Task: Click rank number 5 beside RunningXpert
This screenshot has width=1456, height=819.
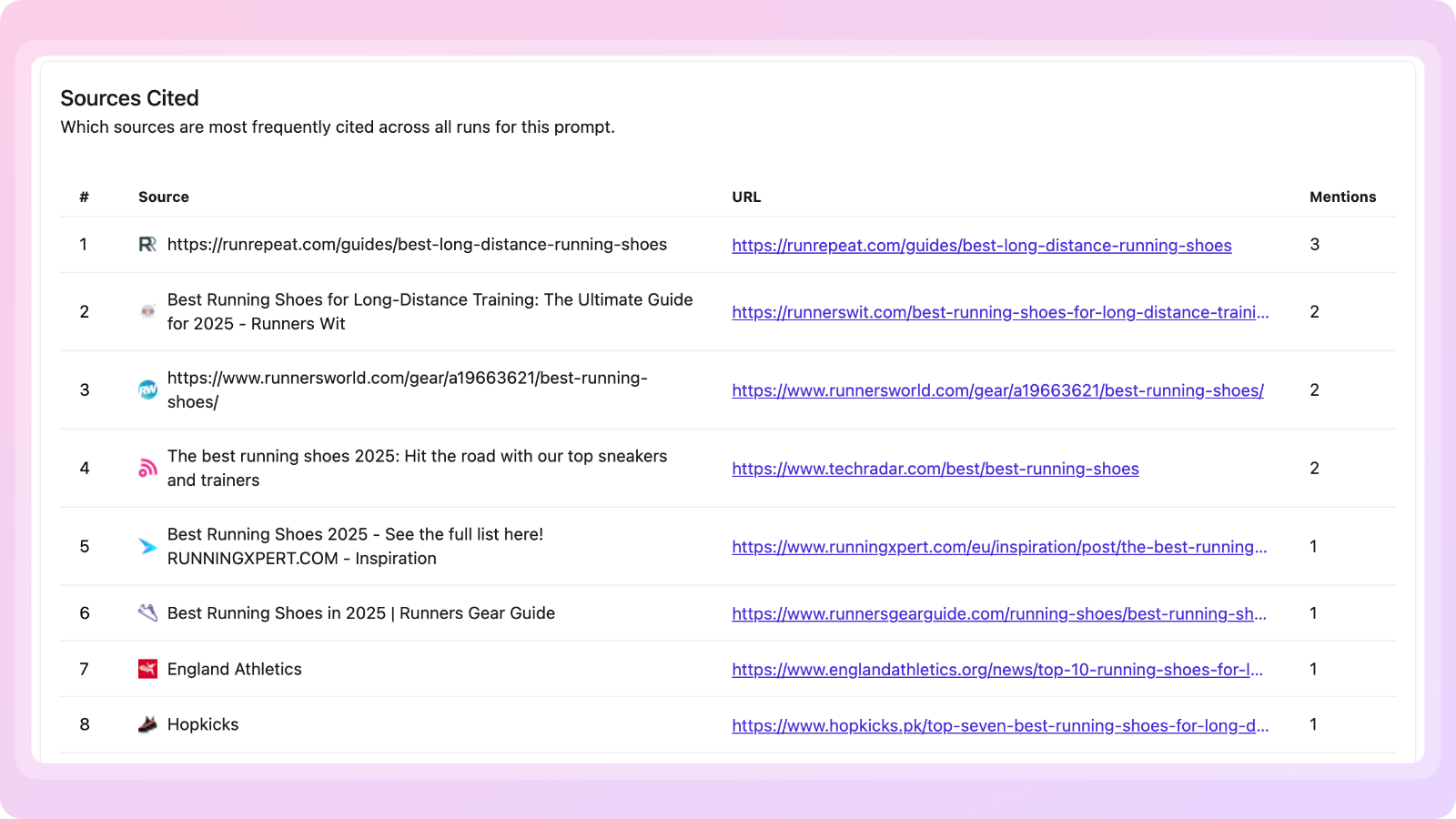Action: [85, 546]
